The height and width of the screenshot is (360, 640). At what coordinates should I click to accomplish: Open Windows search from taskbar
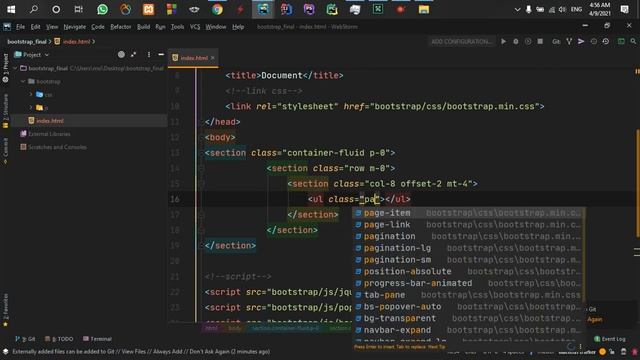click(x=33, y=9)
